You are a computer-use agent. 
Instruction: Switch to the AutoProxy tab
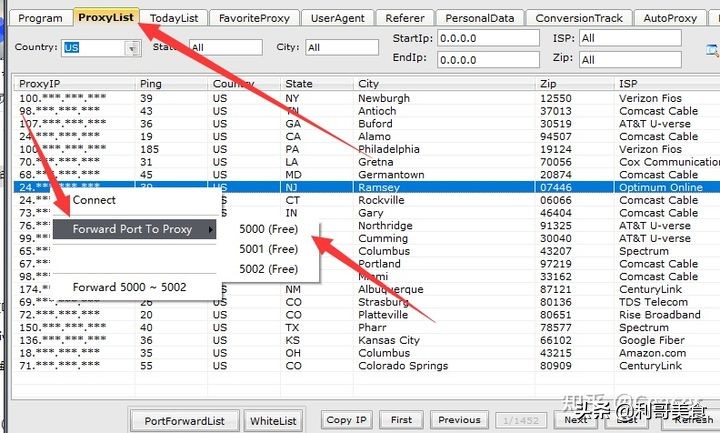[670, 18]
